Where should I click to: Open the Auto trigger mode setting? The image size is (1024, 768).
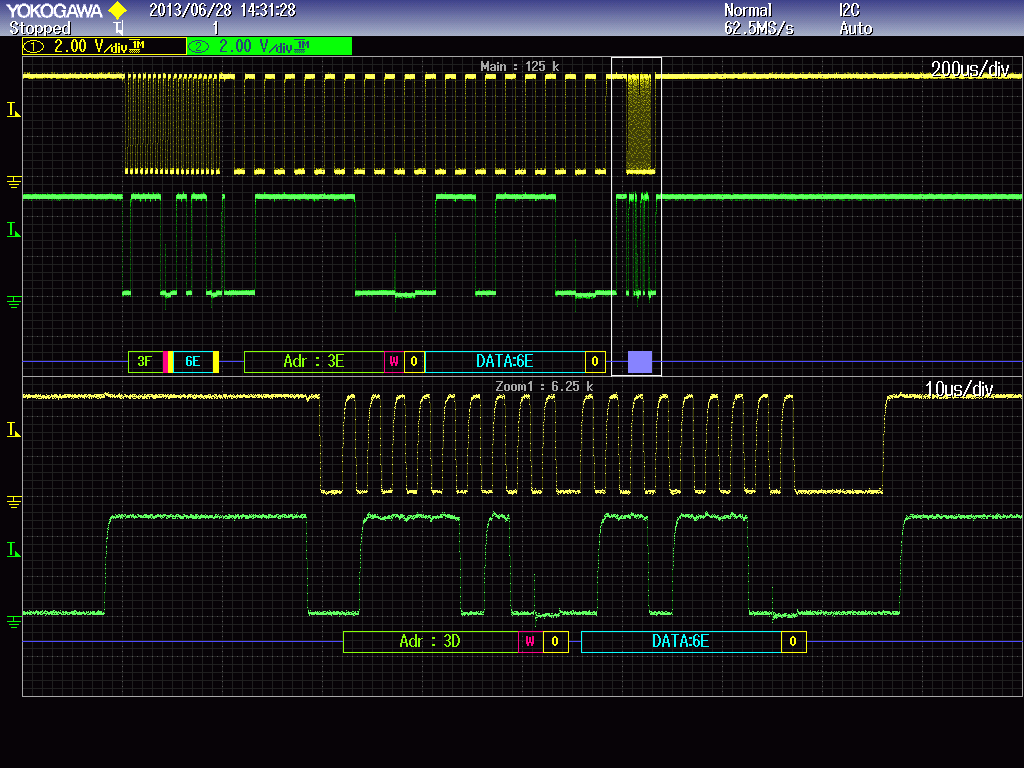tap(856, 28)
